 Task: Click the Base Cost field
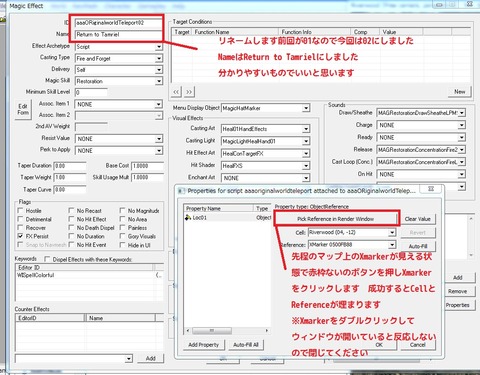(147, 166)
